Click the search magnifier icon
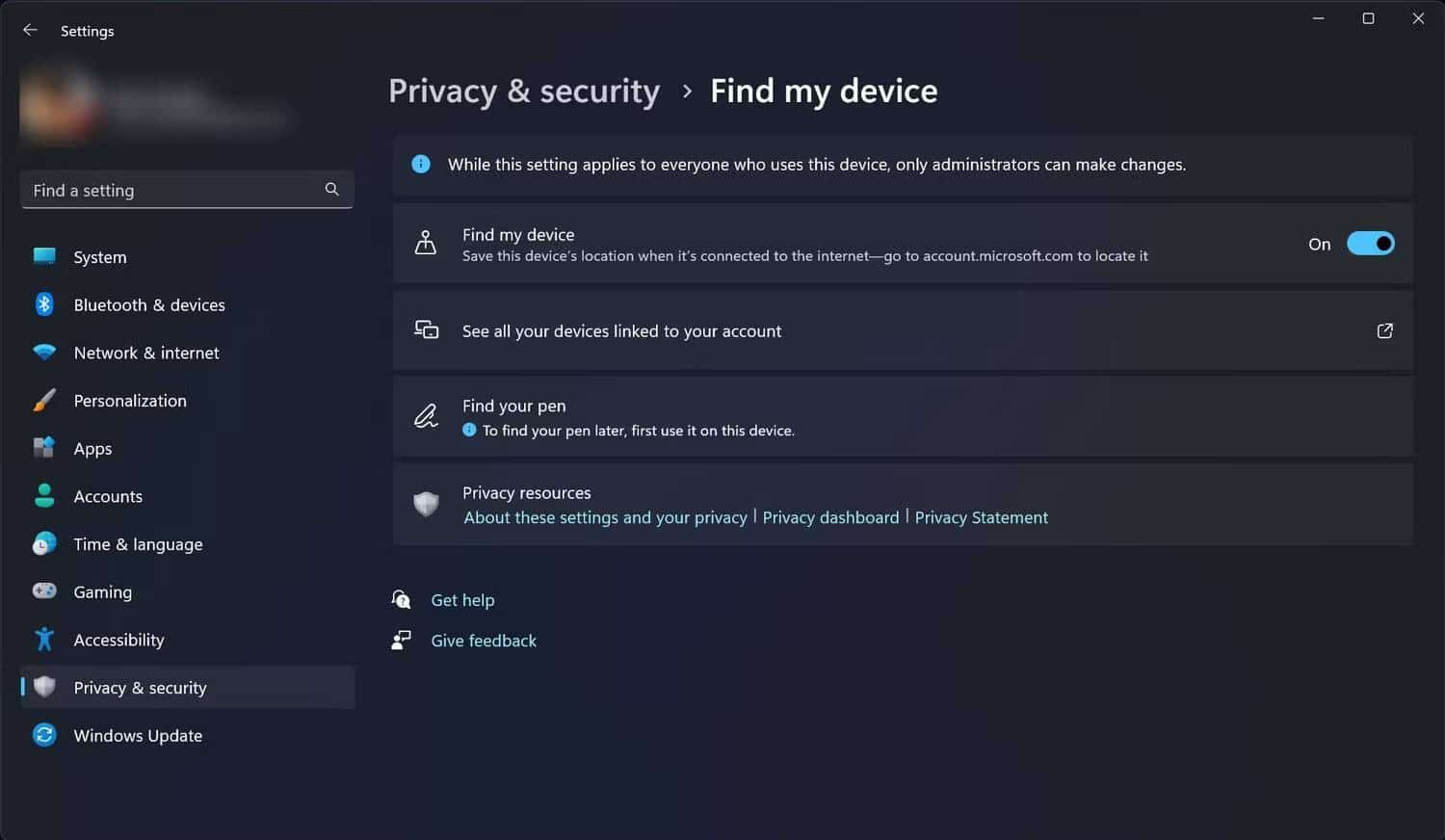Viewport: 1445px width, 840px height. coord(331,189)
